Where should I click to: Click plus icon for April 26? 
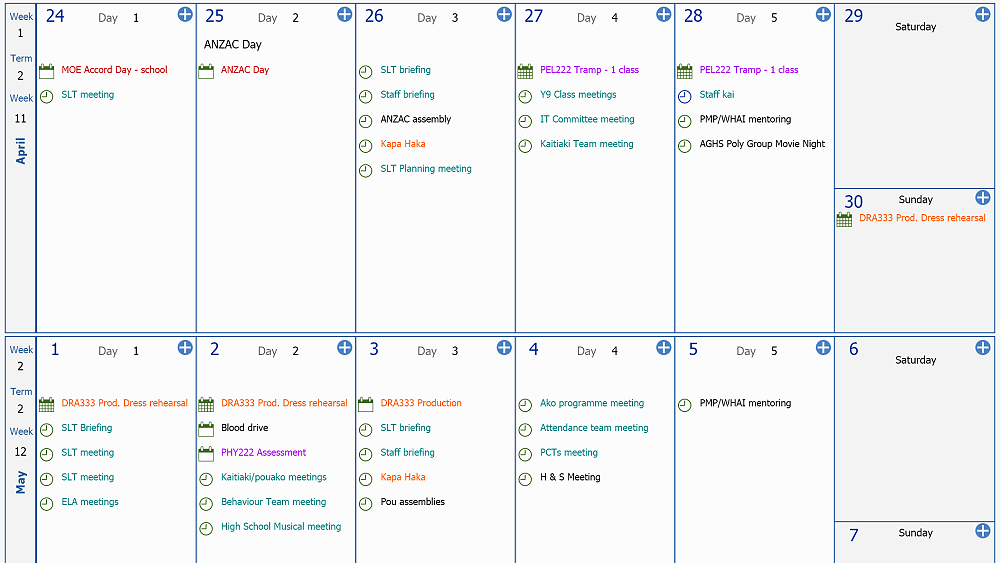[x=504, y=14]
